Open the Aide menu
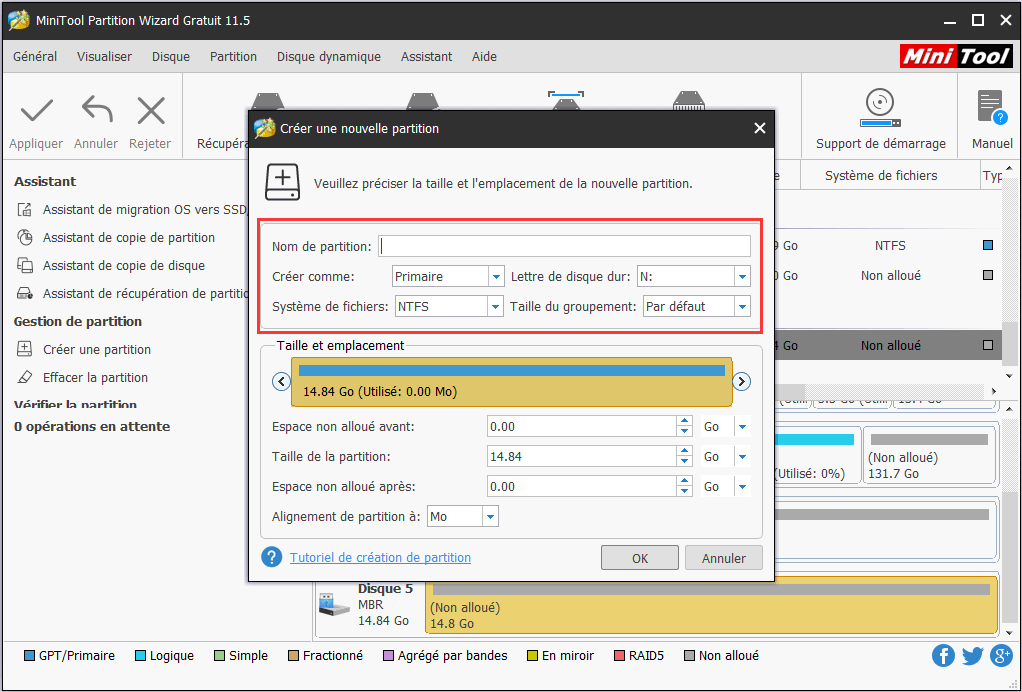Screen dimensions: 1022x692 484,57
